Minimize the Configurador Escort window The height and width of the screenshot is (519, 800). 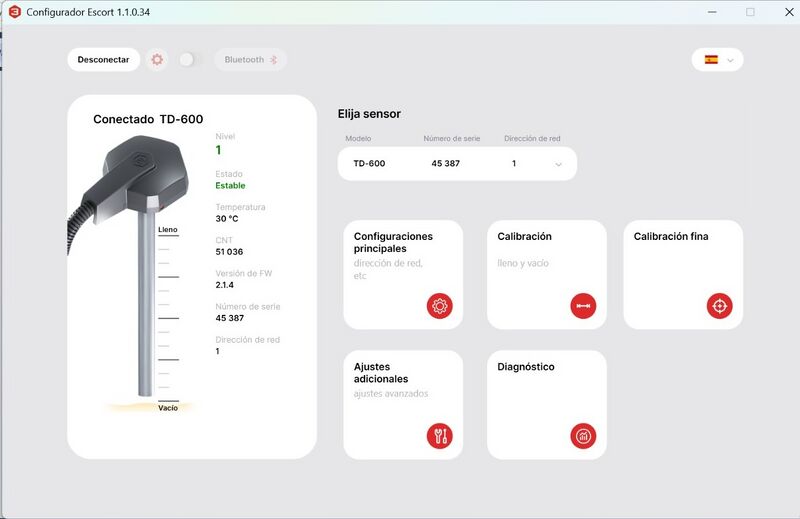pyautogui.click(x=712, y=12)
